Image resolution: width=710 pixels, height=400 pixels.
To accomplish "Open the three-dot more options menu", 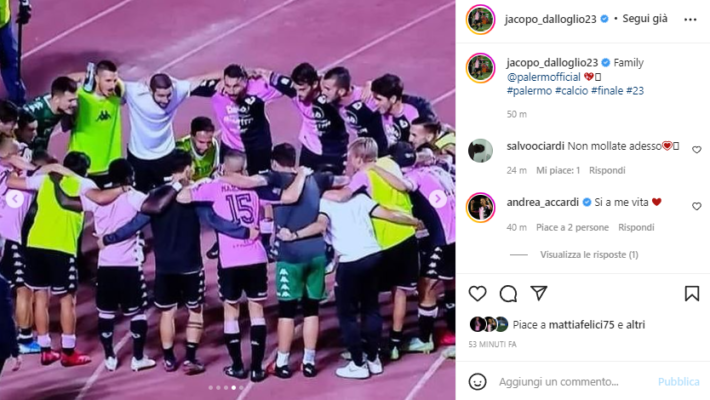I will click(690, 19).
